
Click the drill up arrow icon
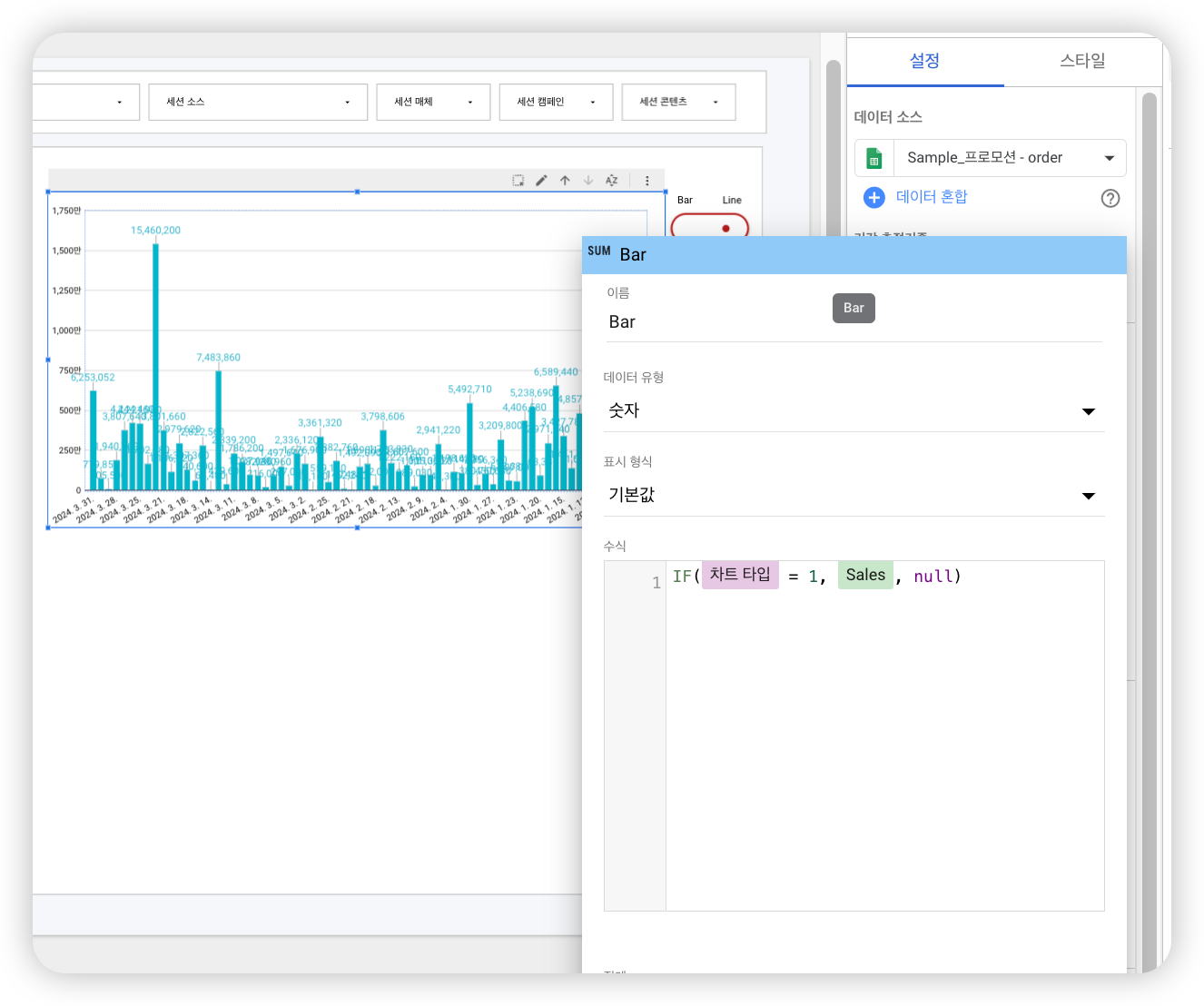(565, 181)
